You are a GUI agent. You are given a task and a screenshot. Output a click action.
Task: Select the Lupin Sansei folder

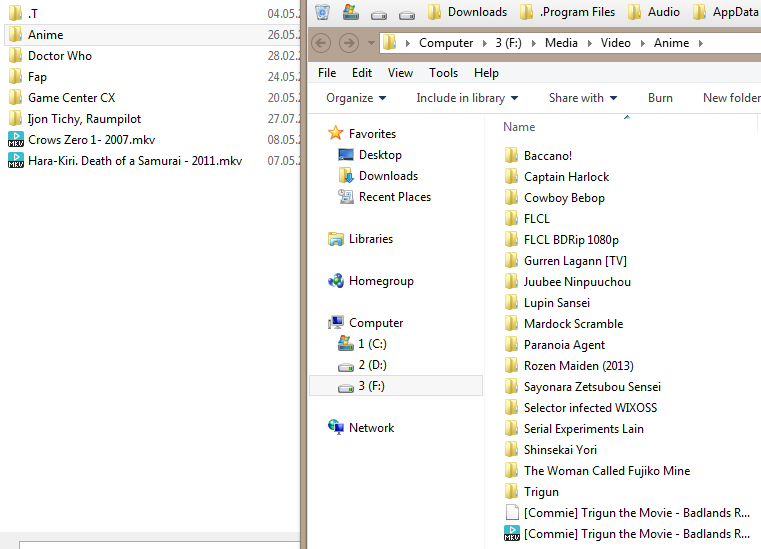pyautogui.click(x=547, y=303)
